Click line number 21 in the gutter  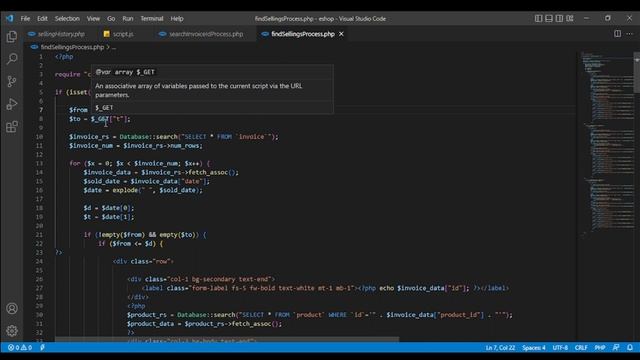(x=39, y=235)
